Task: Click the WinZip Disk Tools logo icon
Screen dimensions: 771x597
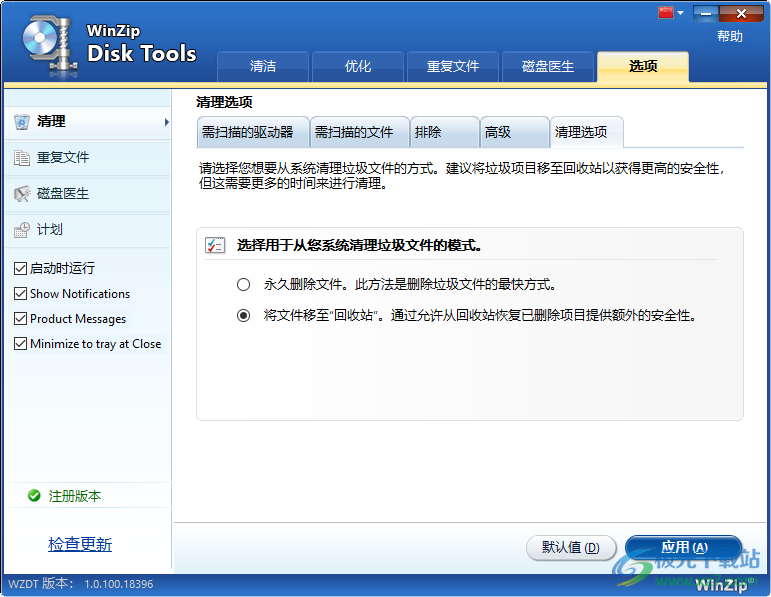Action: 50,46
